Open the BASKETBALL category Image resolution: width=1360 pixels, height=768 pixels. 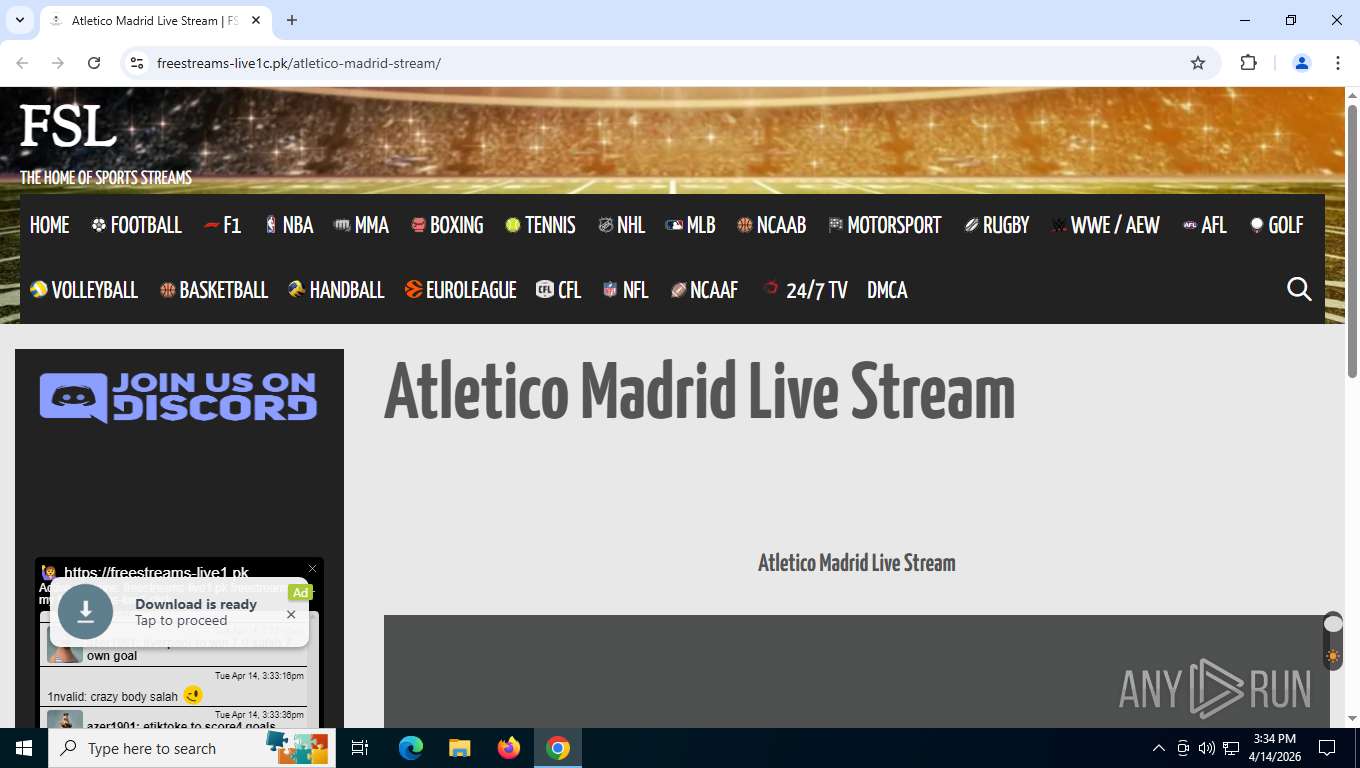point(214,290)
